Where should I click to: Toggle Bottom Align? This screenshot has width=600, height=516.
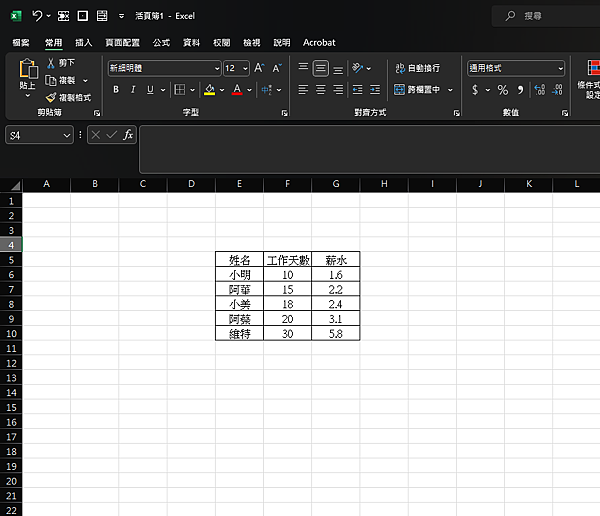click(x=338, y=68)
